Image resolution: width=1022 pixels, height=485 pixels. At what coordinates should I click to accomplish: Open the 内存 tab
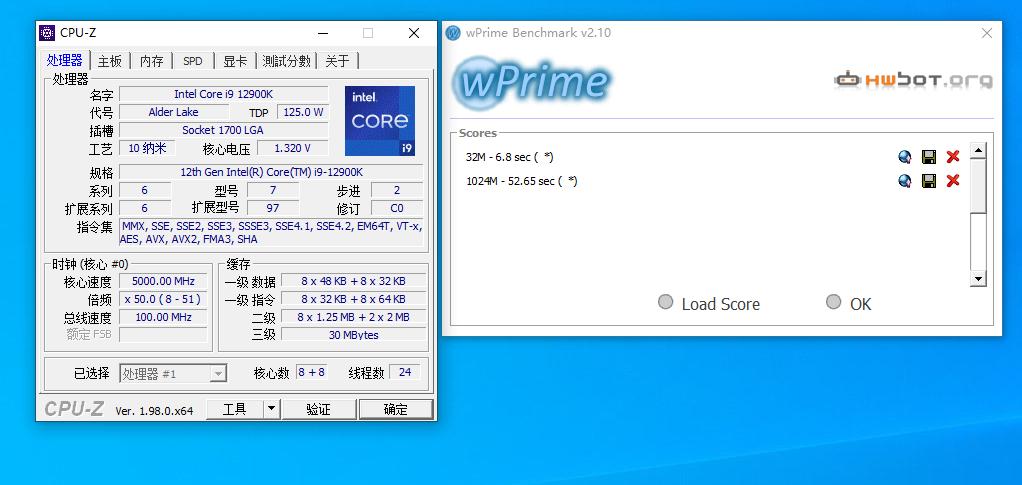[x=152, y=61]
